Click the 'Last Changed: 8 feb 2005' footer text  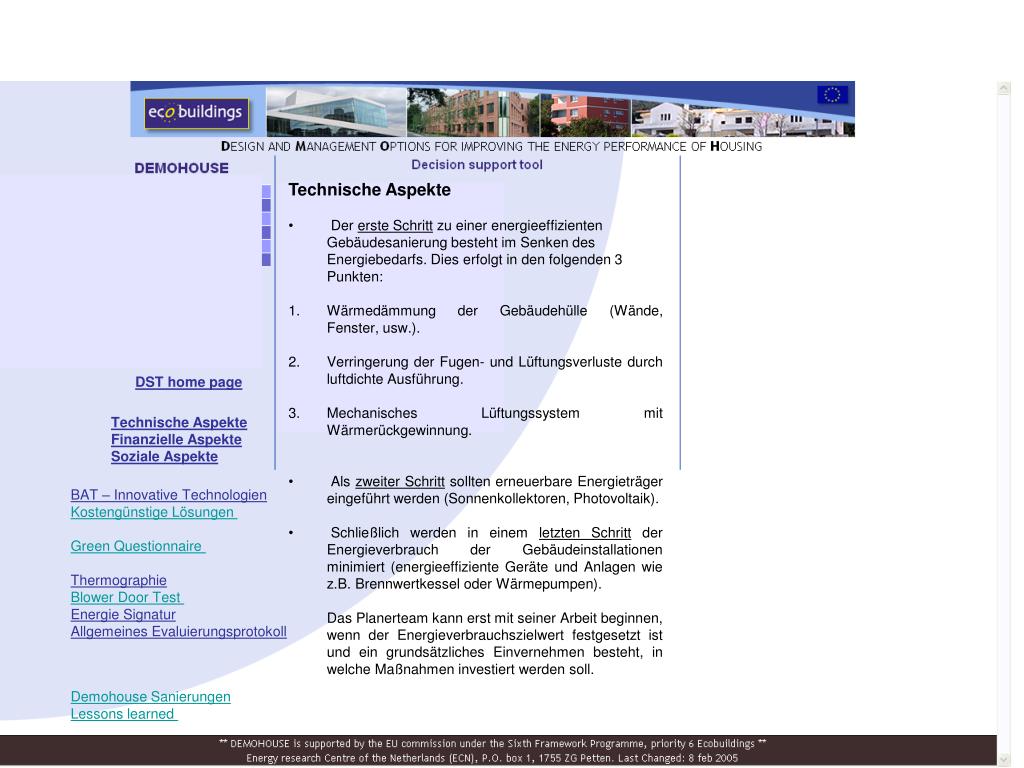(678, 758)
